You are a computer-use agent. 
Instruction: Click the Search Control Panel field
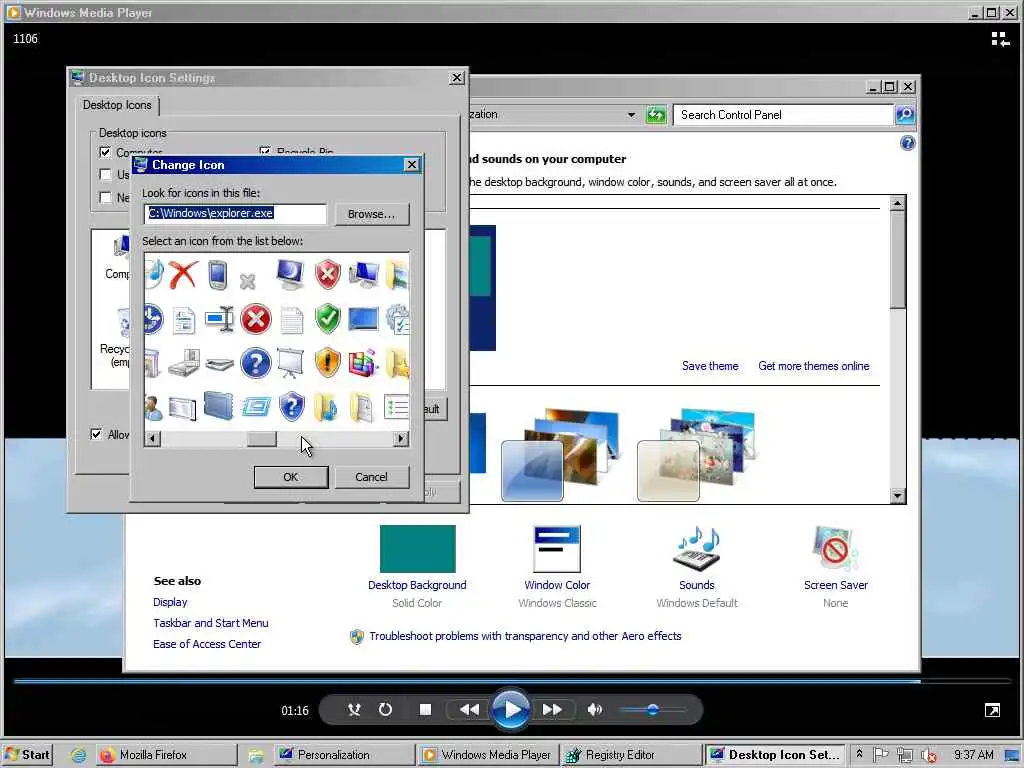point(783,115)
